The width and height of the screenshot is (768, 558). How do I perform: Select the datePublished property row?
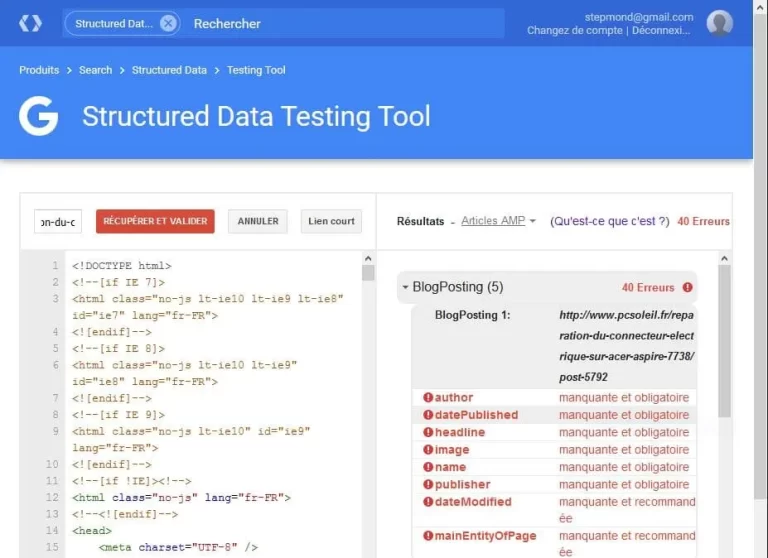coord(554,415)
